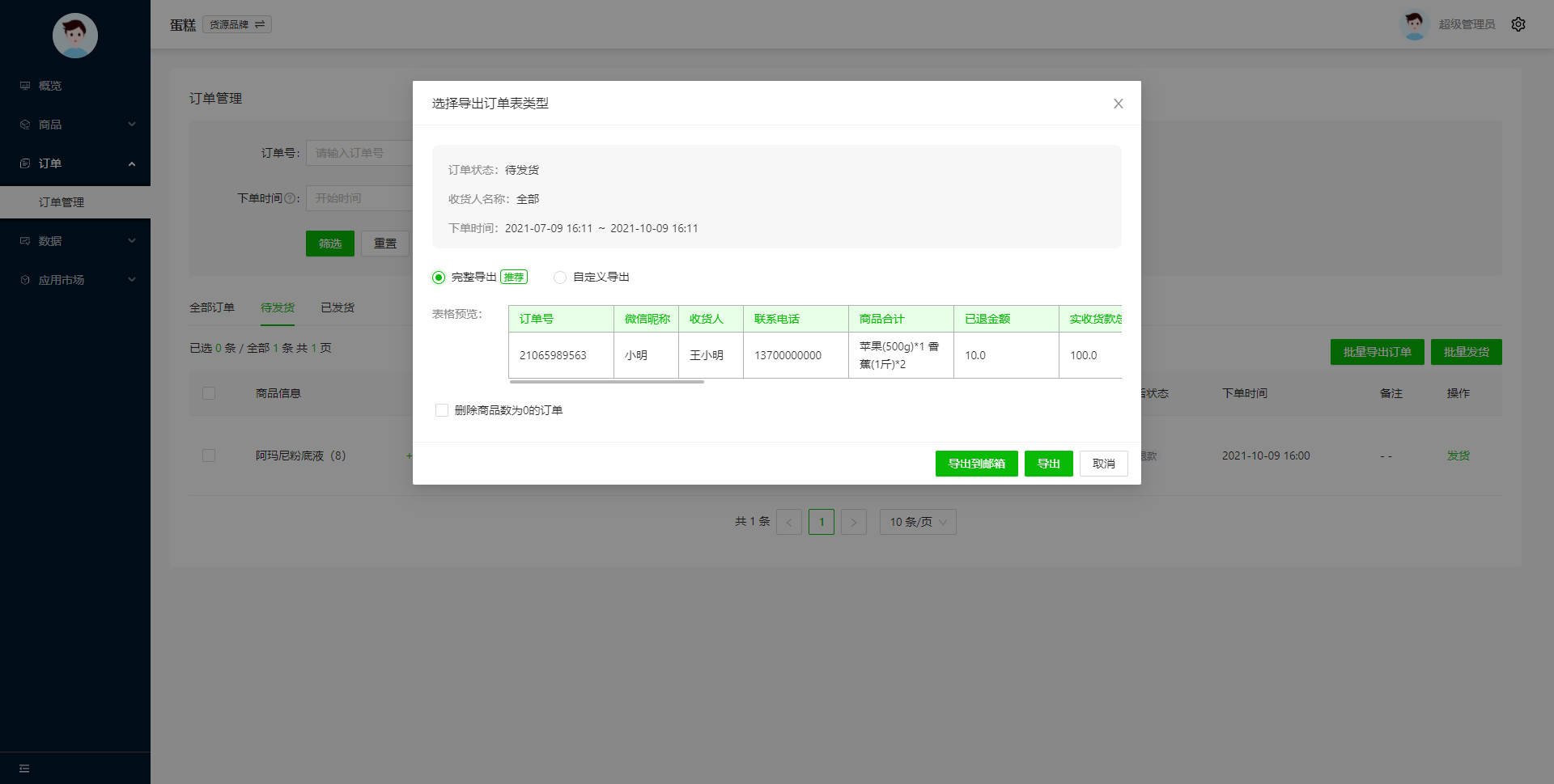Click the 发货 link in the order row
Screen dimensions: 1554x784
click(x=1458, y=456)
